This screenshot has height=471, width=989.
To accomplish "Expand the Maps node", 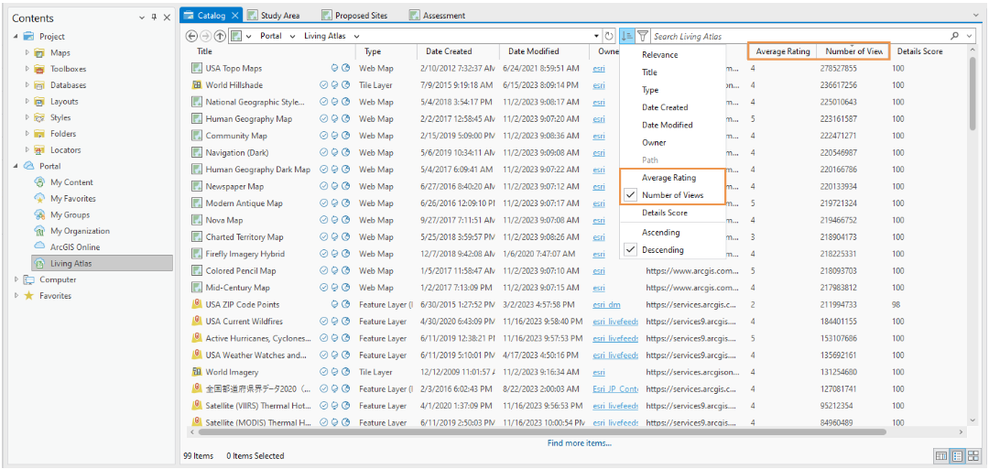I will [x=26, y=53].
